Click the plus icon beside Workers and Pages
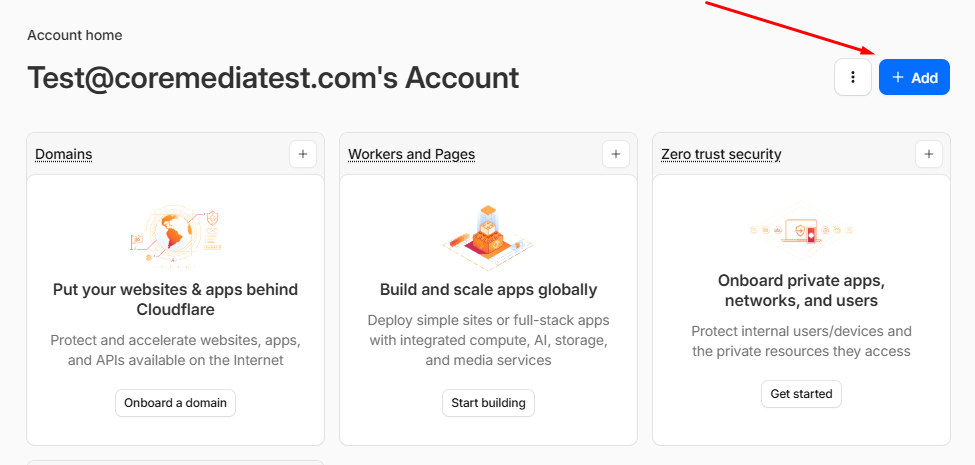This screenshot has width=975, height=465. click(x=616, y=154)
